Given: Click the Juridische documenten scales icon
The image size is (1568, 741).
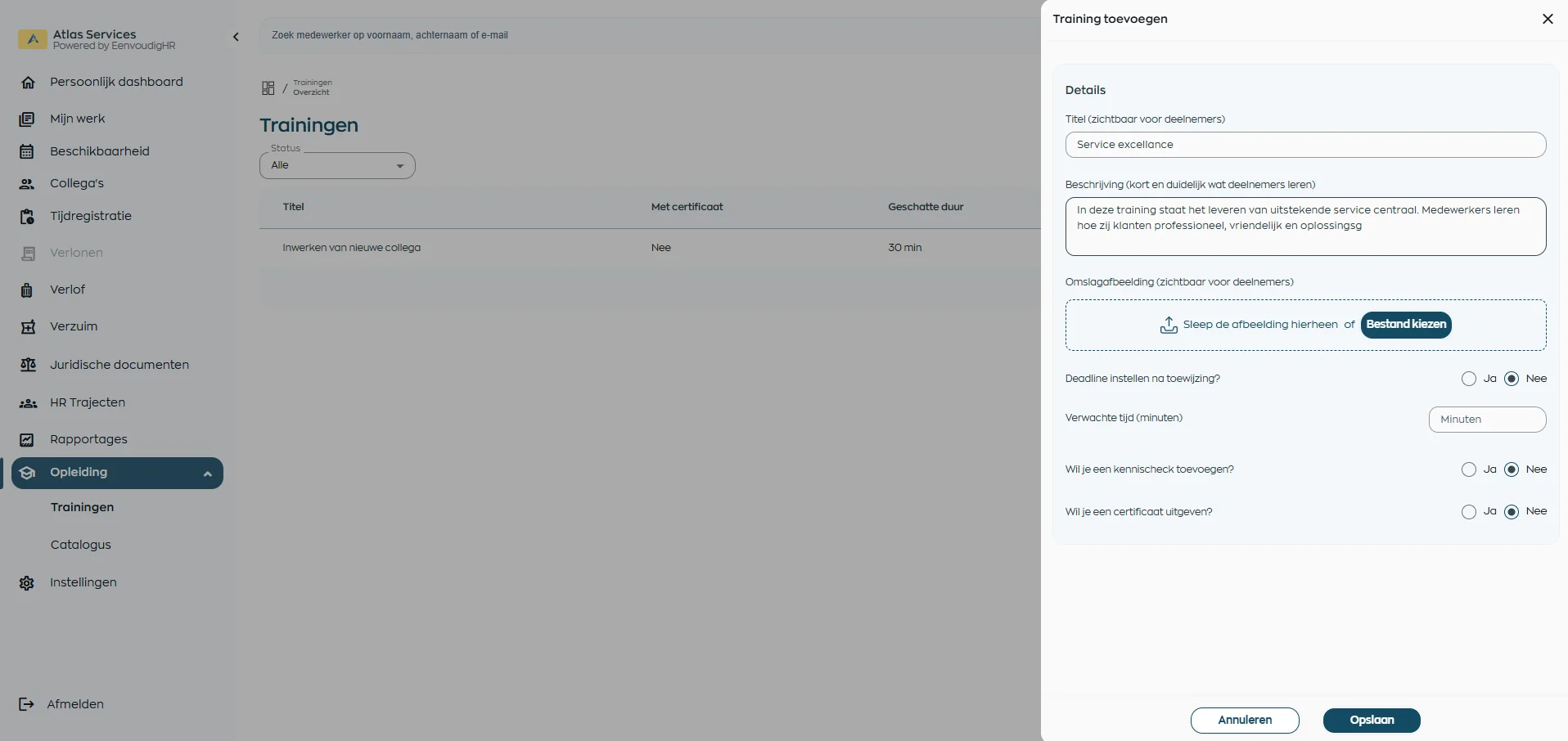Looking at the screenshot, I should coord(28,365).
